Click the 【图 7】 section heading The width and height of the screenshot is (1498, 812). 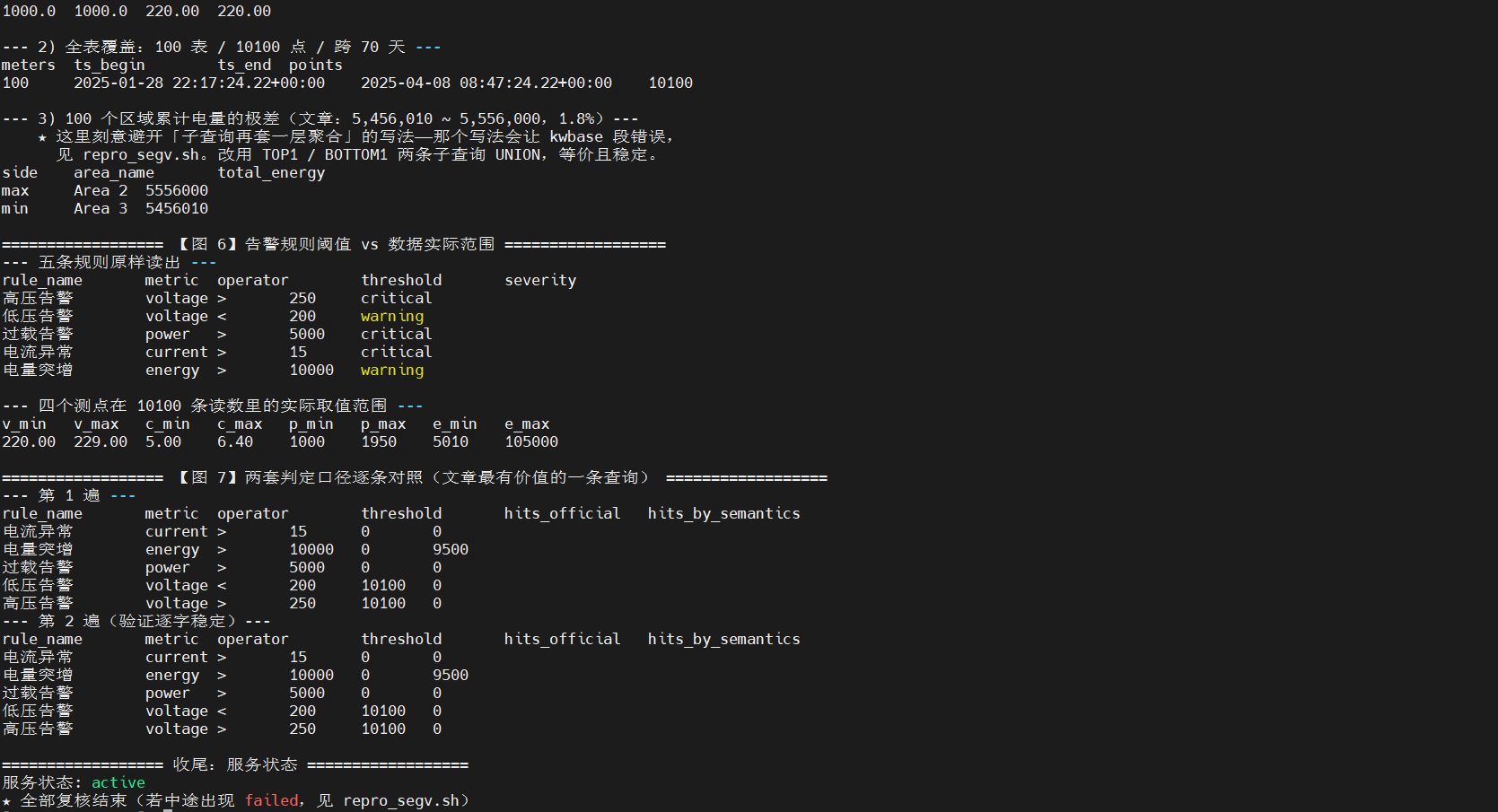click(x=414, y=477)
